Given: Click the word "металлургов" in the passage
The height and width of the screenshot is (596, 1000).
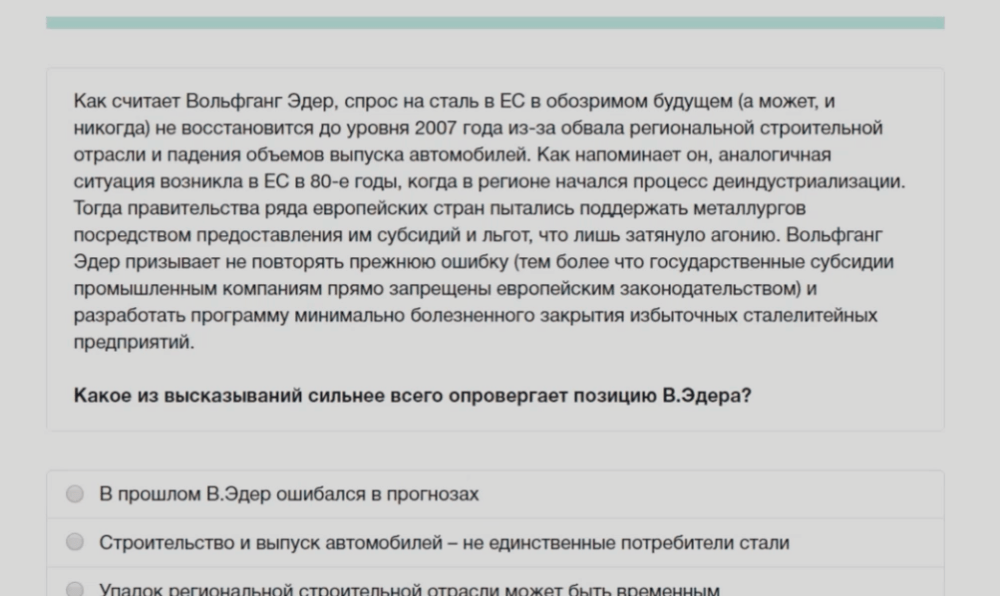Looking at the screenshot, I should tap(745, 208).
